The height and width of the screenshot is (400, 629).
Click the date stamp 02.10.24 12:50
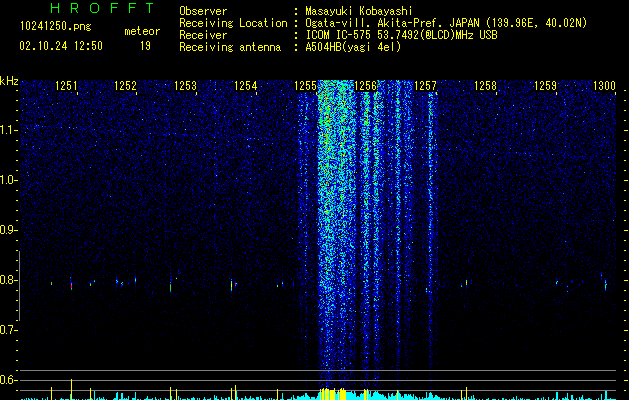61,46
